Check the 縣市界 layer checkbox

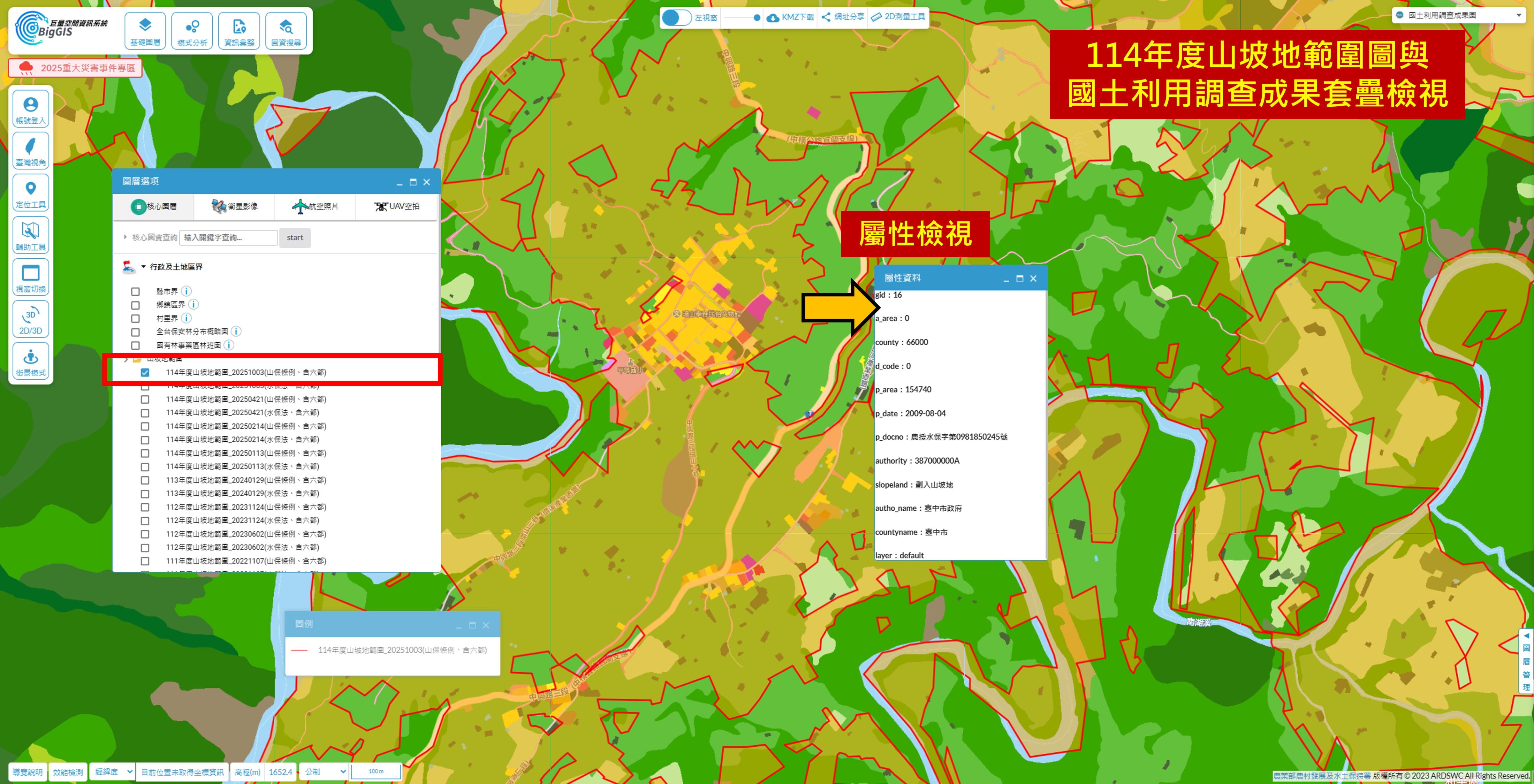point(135,292)
